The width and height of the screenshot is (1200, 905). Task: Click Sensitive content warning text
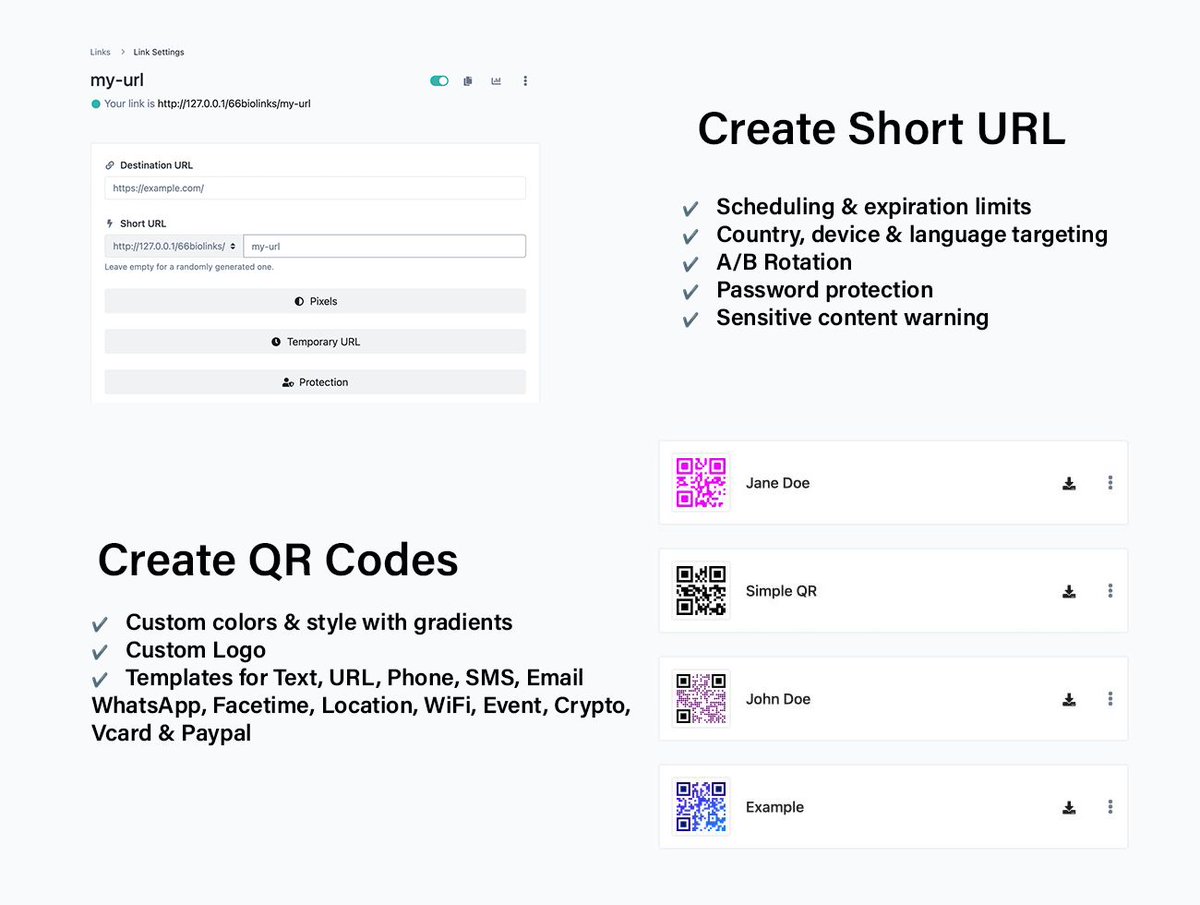852,318
